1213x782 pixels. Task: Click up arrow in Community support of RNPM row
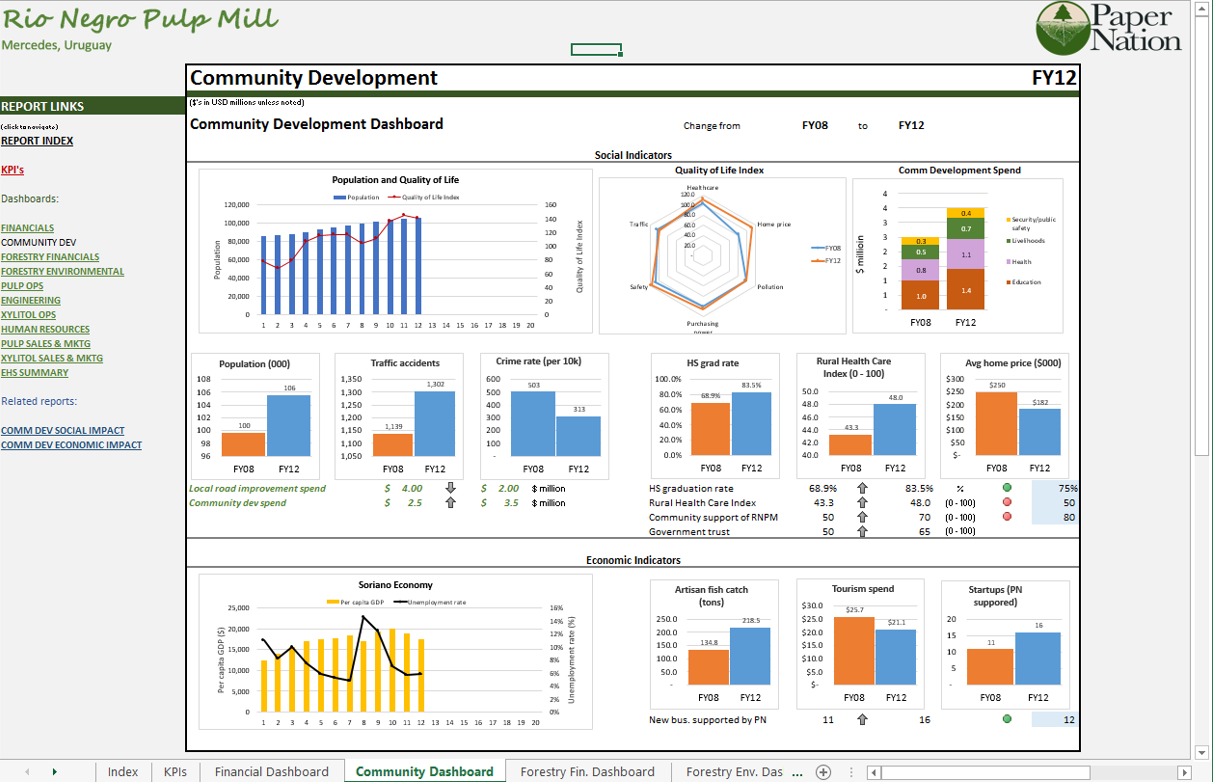[x=863, y=517]
